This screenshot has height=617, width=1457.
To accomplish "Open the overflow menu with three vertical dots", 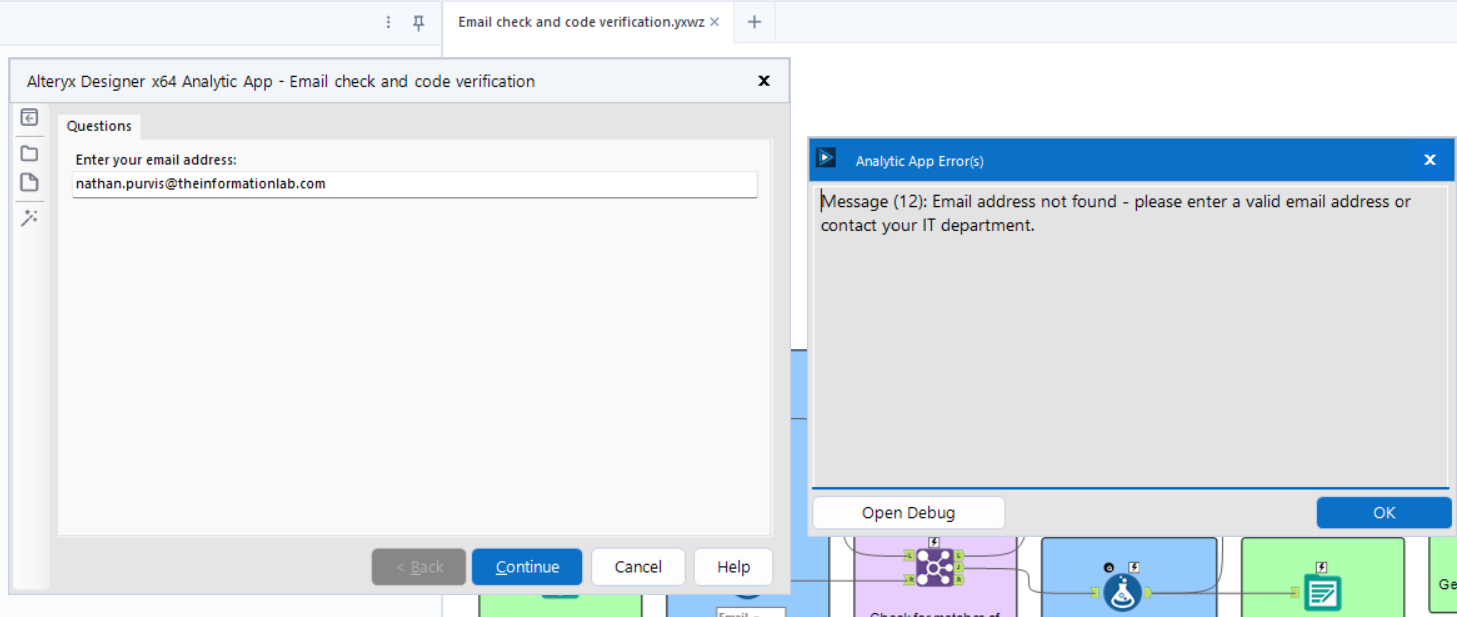I will coord(388,21).
